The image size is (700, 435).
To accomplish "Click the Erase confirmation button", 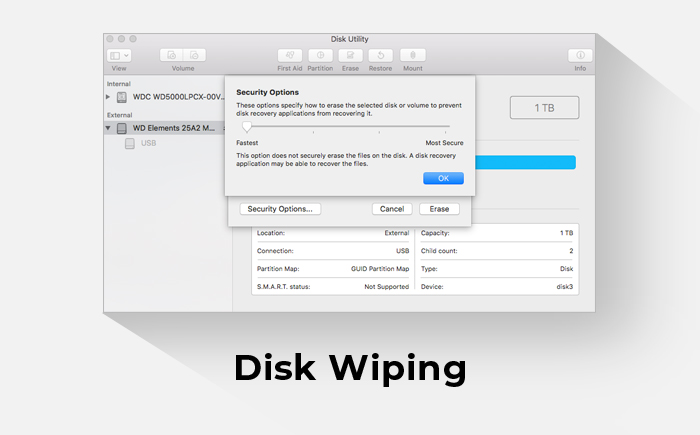I will point(439,209).
